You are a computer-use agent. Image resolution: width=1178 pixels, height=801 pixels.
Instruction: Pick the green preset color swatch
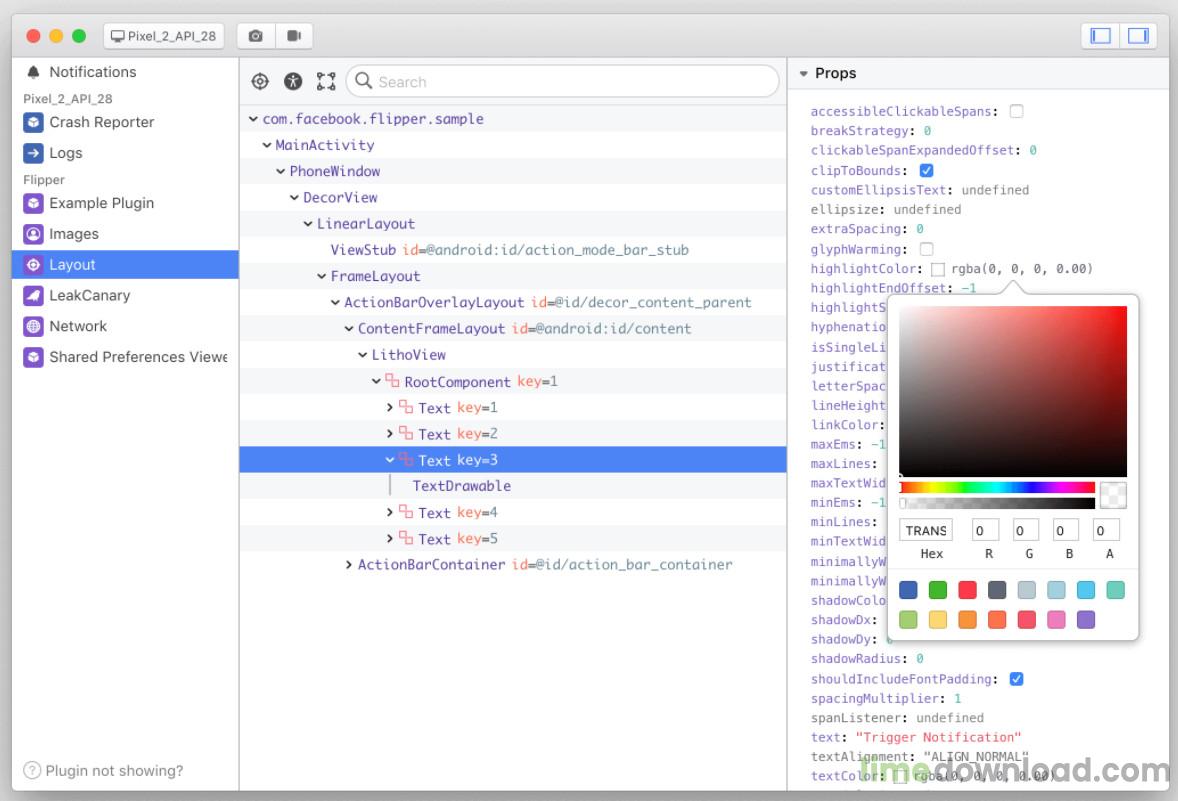(x=937, y=590)
